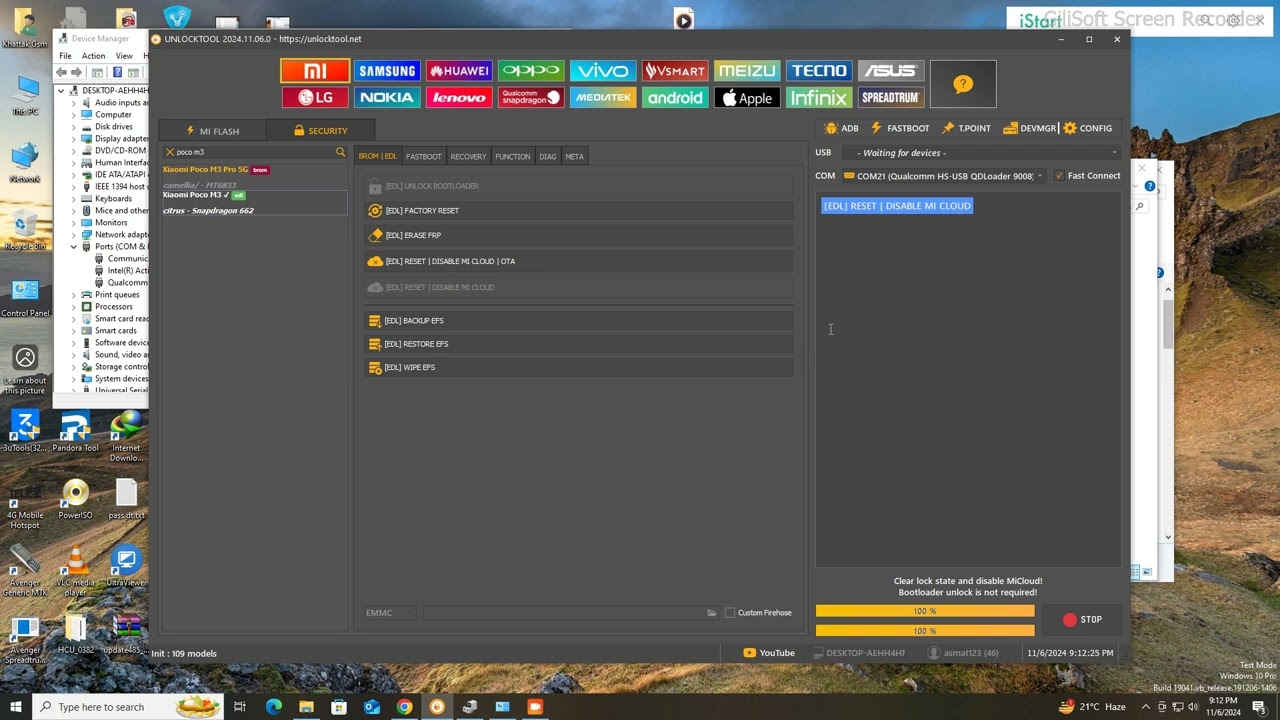
Task: Open Windows Start menu
Action: click(16, 707)
